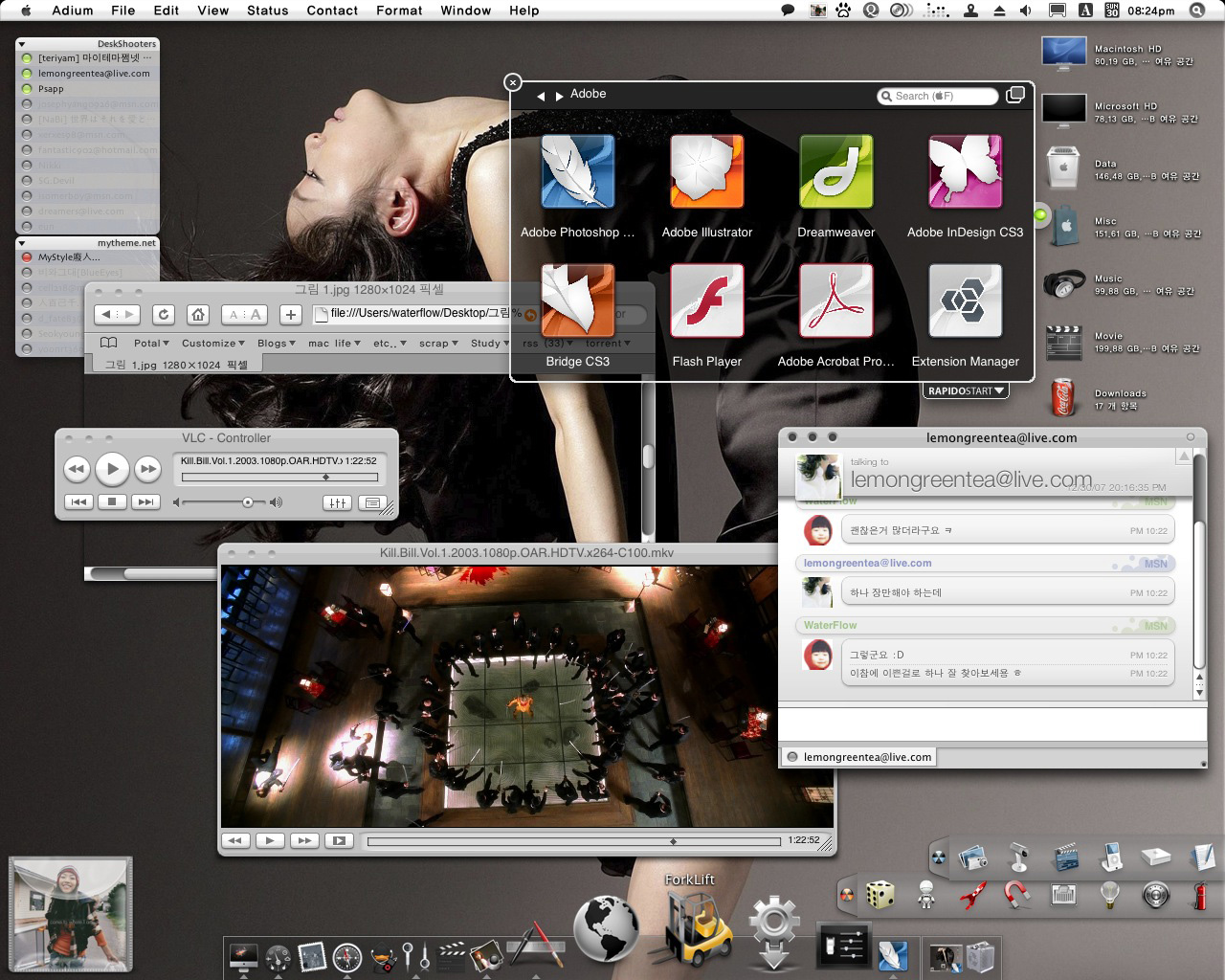Toggle VLC playlist button in Controller
The image size is (1225, 980).
(x=372, y=502)
